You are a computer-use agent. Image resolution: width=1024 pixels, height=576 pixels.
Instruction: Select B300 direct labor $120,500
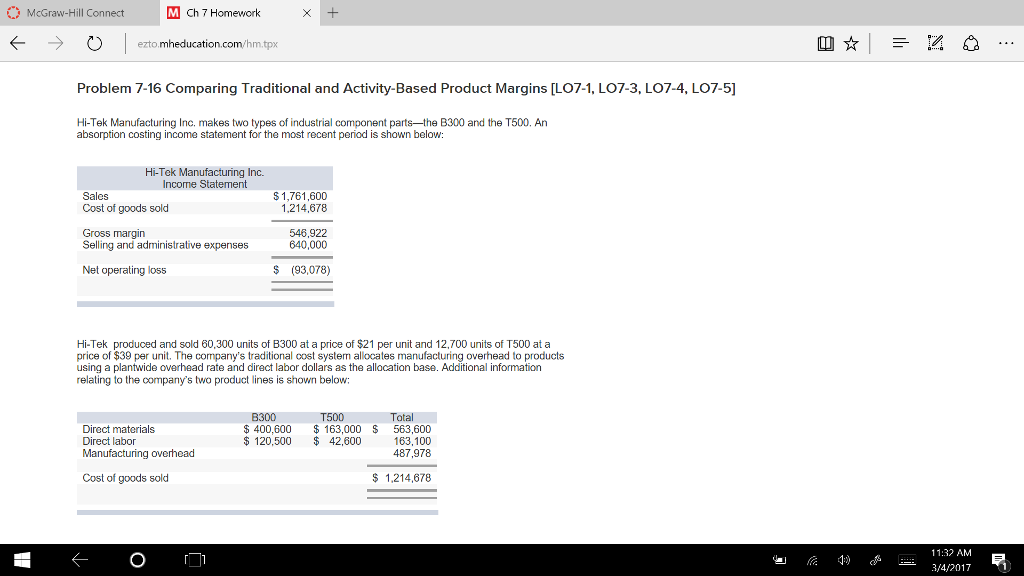[267, 441]
